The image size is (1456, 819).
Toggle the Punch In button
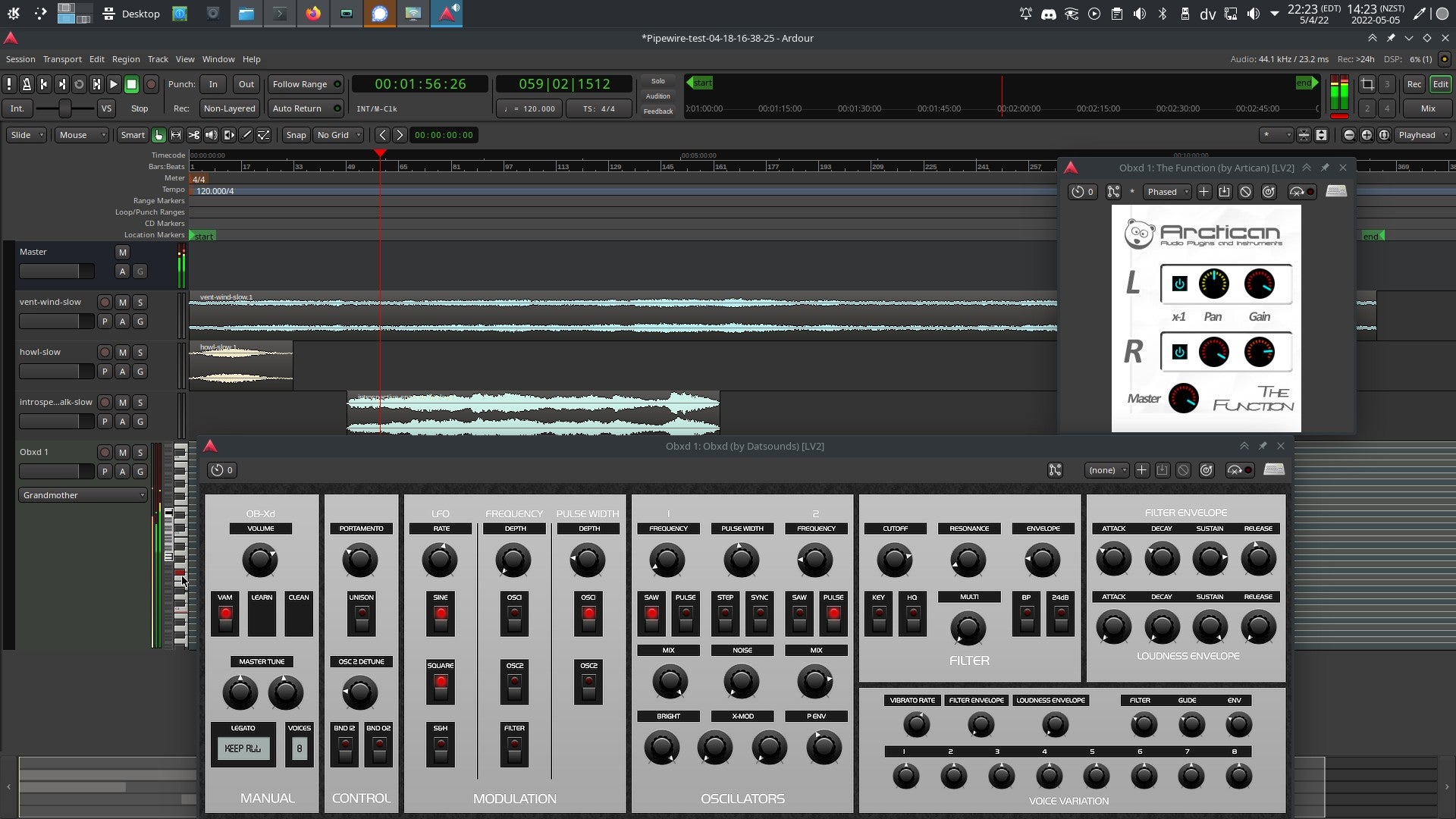[212, 84]
